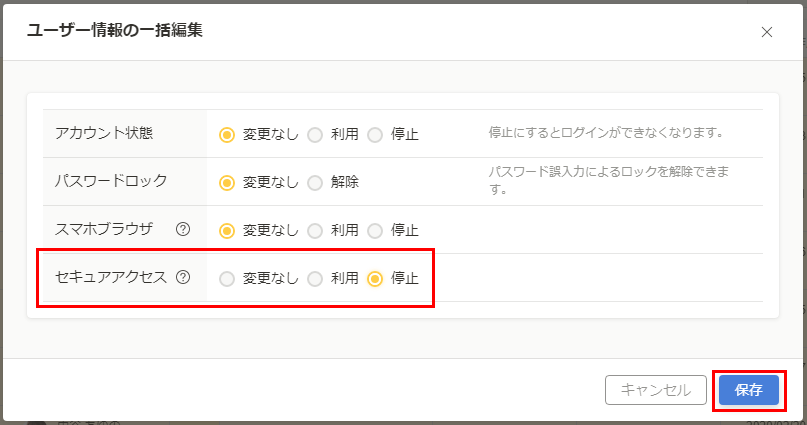807x425 pixels.
Task: Click the キャンセル button
Action: point(656,390)
